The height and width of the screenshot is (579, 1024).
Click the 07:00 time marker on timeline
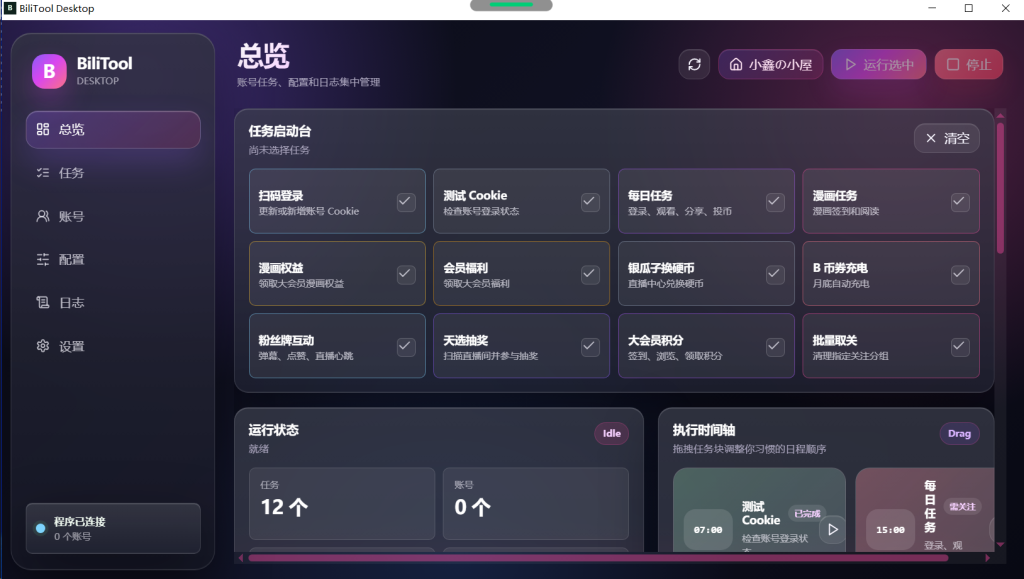click(708, 530)
